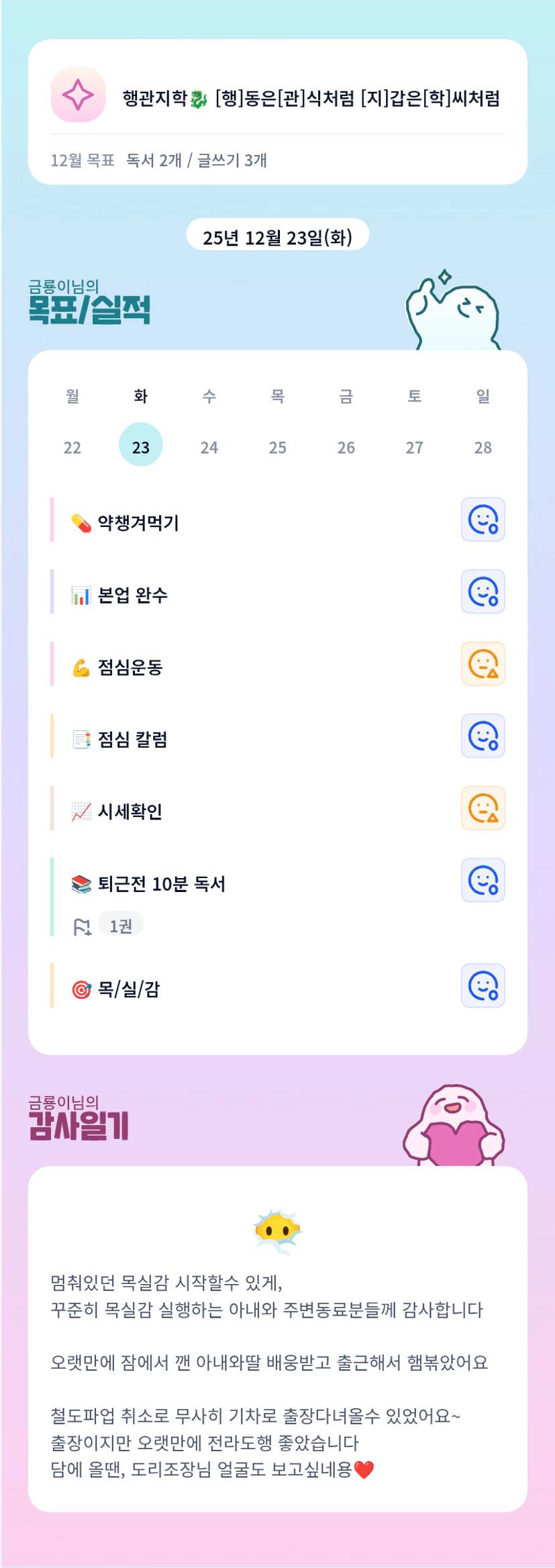555x1568 pixels.
Task: Click the pink heart-holding mascot
Action: (454, 1126)
